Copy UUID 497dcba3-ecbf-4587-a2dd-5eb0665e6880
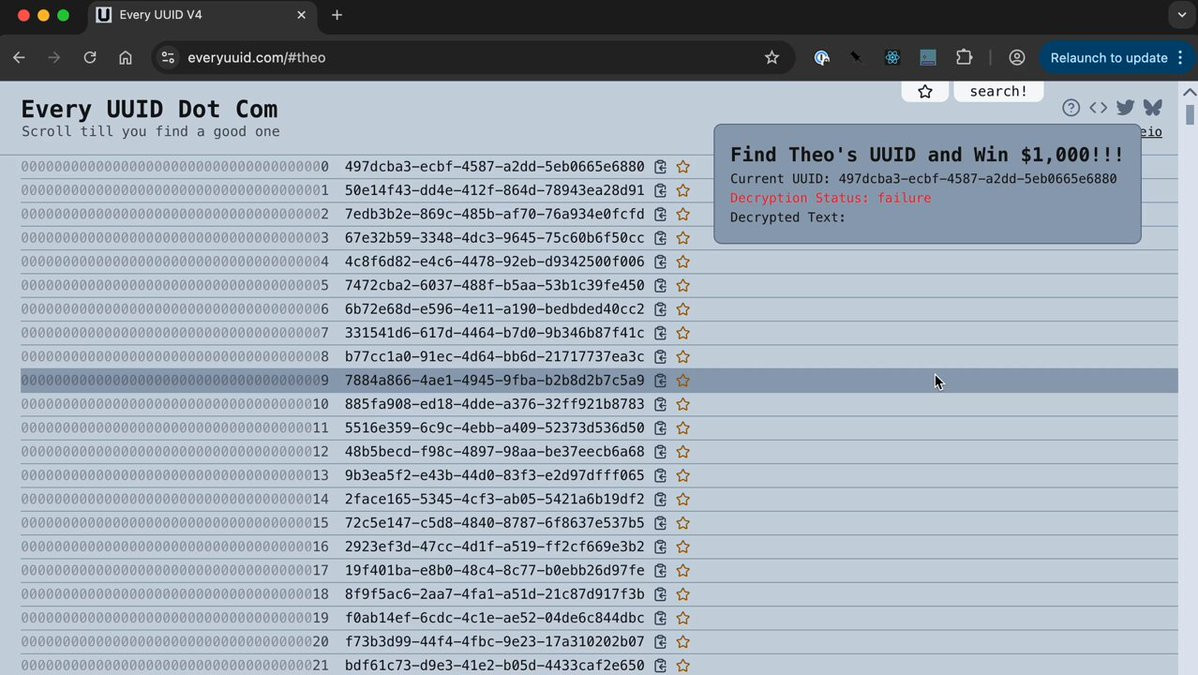This screenshot has width=1198, height=675. pyautogui.click(x=660, y=167)
